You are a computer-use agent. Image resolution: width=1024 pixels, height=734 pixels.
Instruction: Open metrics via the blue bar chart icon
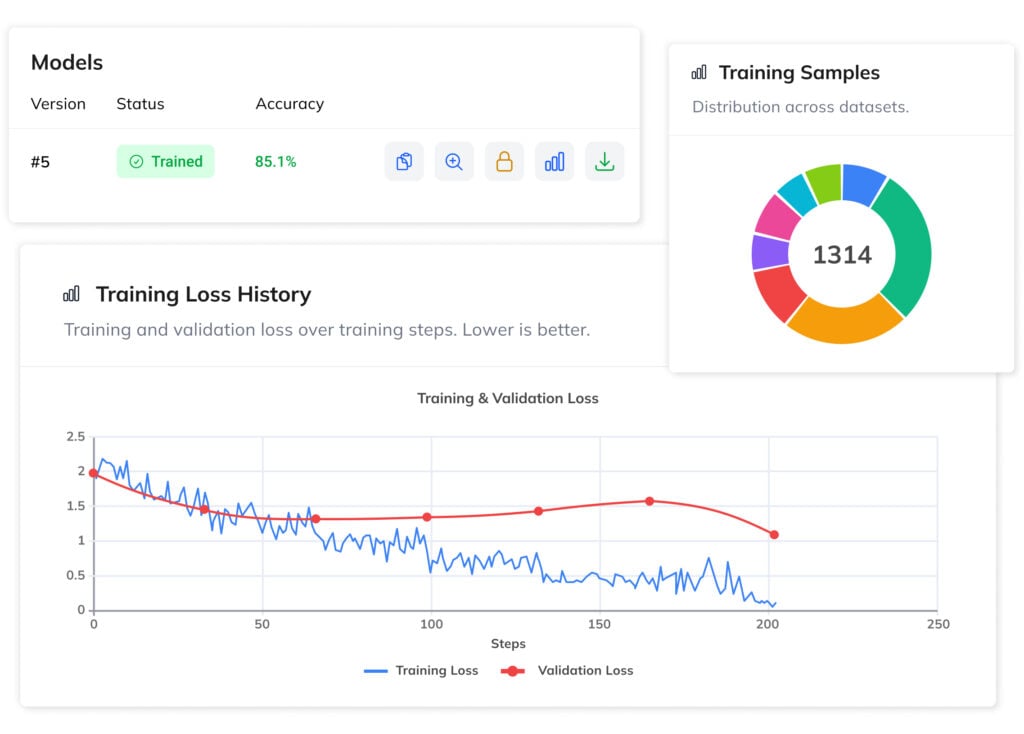coord(554,161)
